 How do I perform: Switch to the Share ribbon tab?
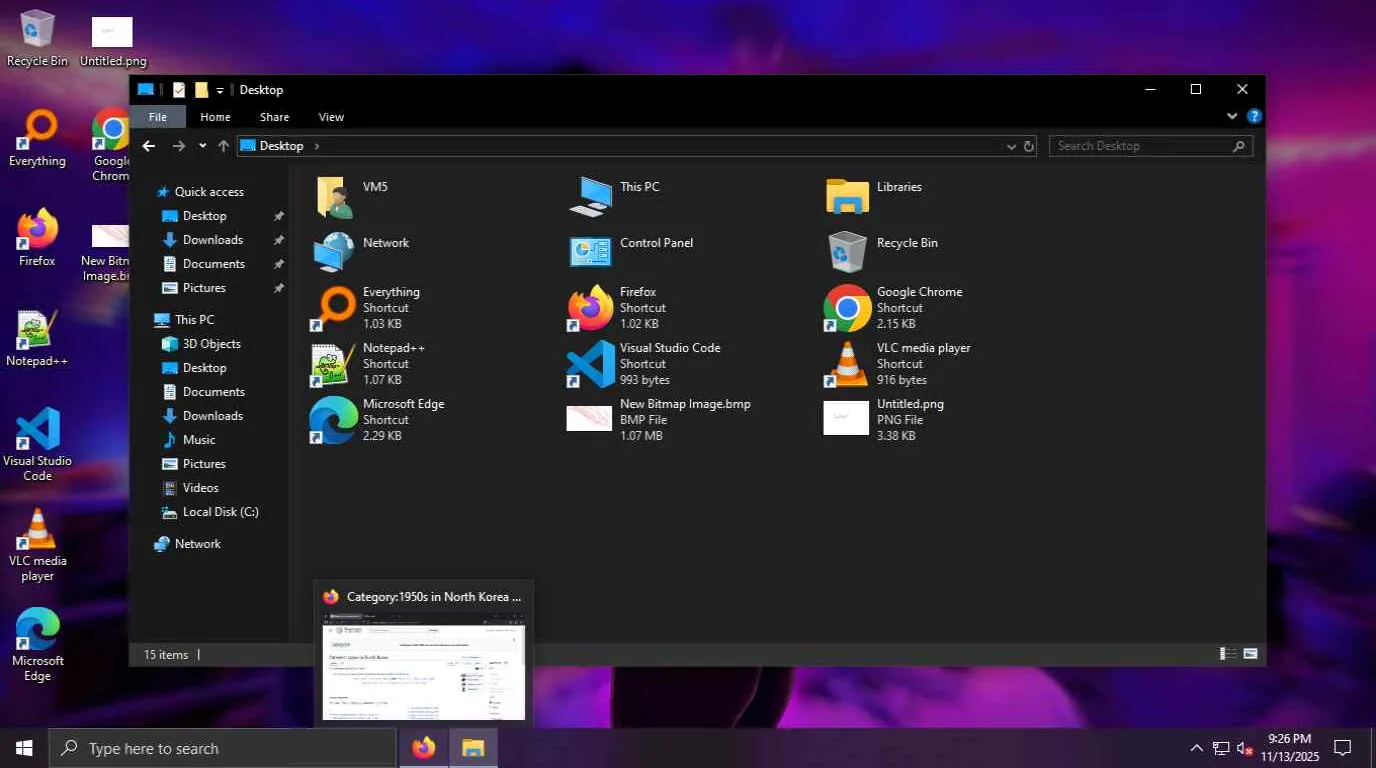[274, 117]
